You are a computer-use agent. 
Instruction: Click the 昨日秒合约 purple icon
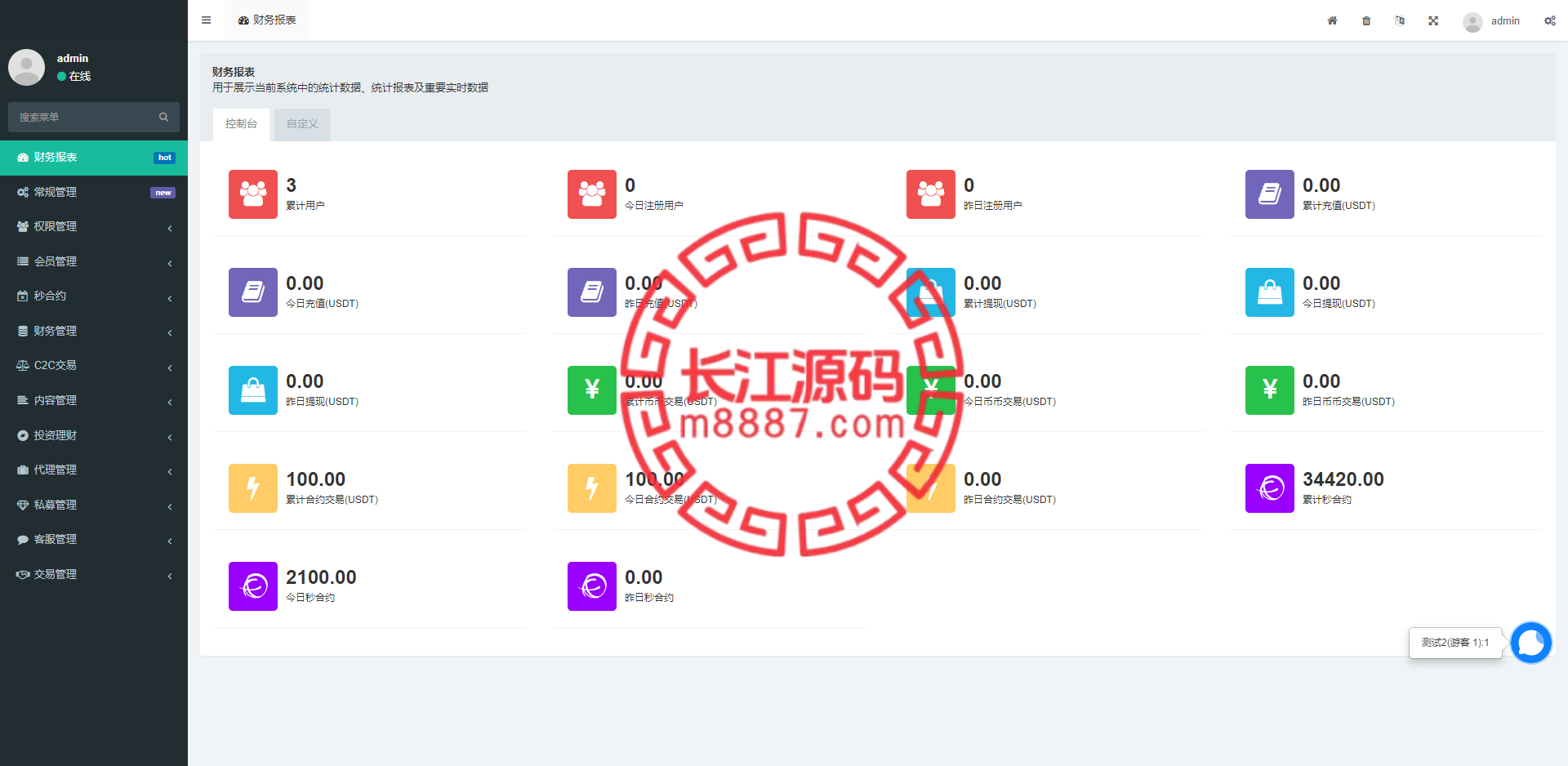pyautogui.click(x=592, y=586)
